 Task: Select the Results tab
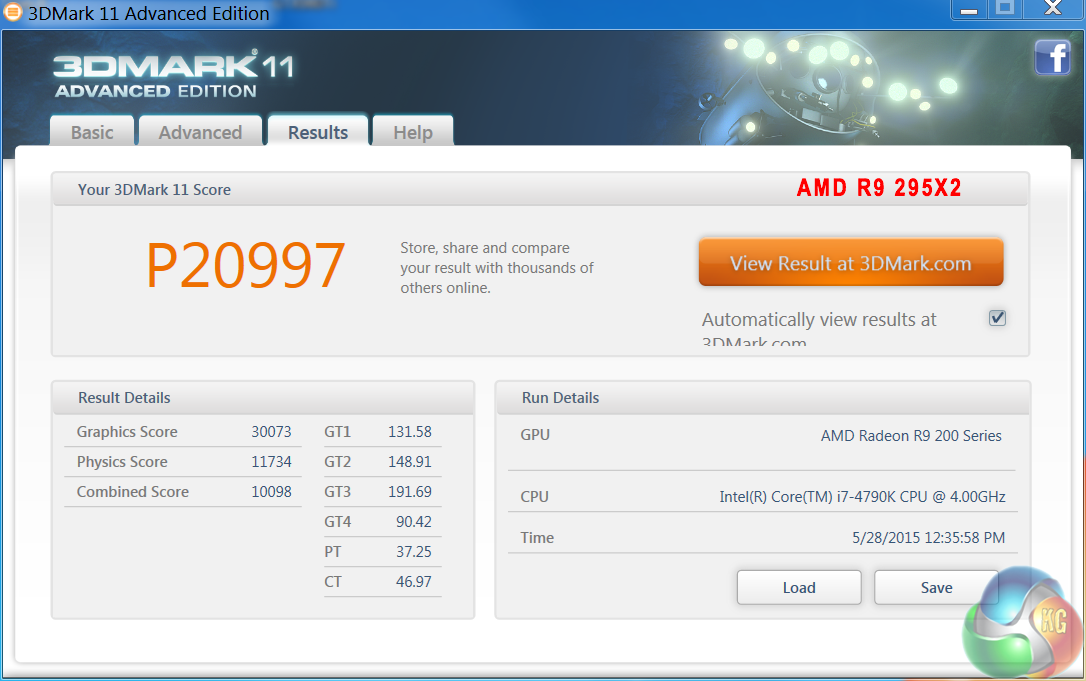coord(318,132)
